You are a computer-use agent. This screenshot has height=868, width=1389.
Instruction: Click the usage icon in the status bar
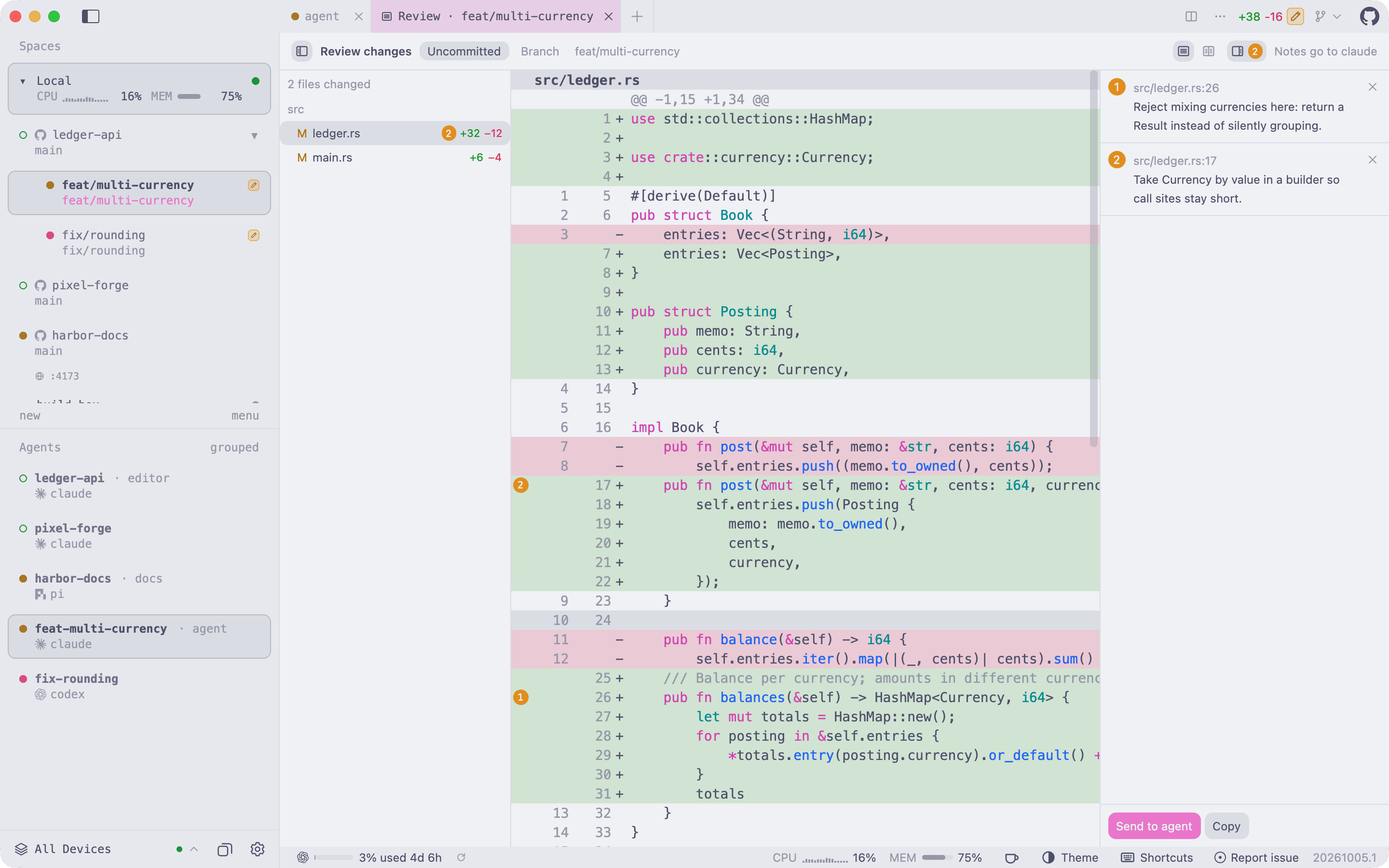302,857
